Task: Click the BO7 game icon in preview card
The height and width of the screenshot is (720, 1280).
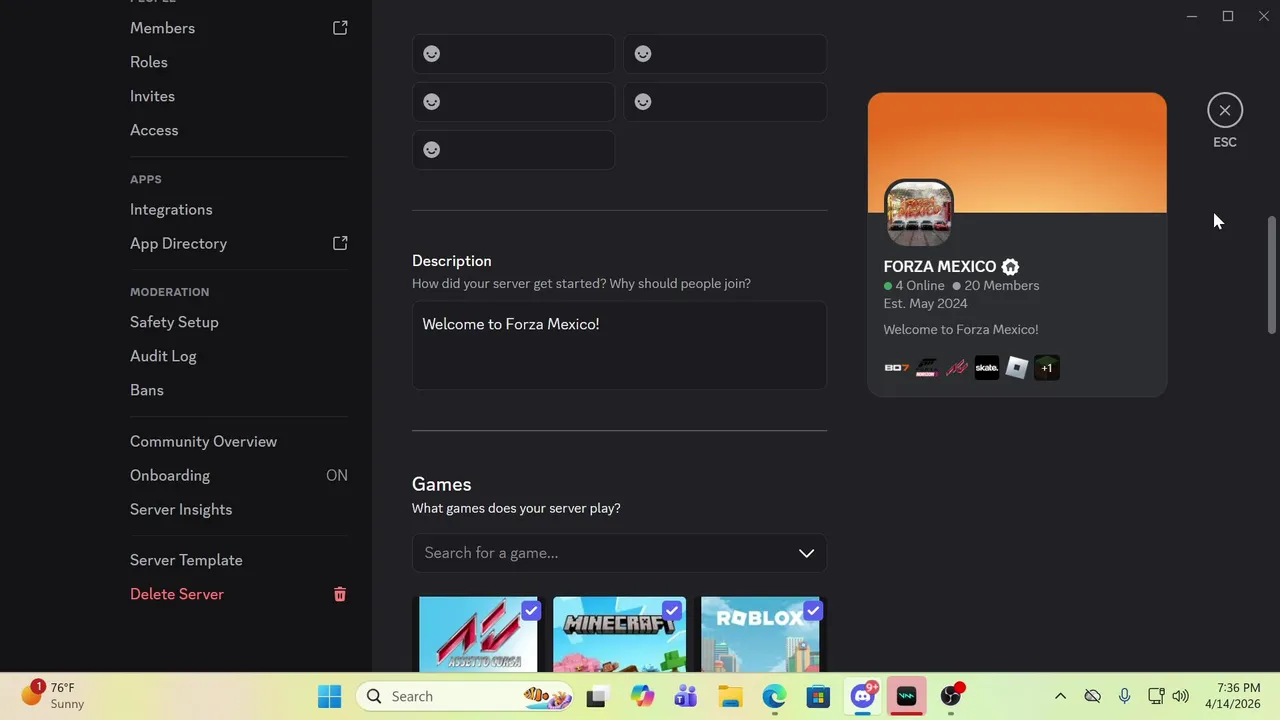Action: pos(897,368)
